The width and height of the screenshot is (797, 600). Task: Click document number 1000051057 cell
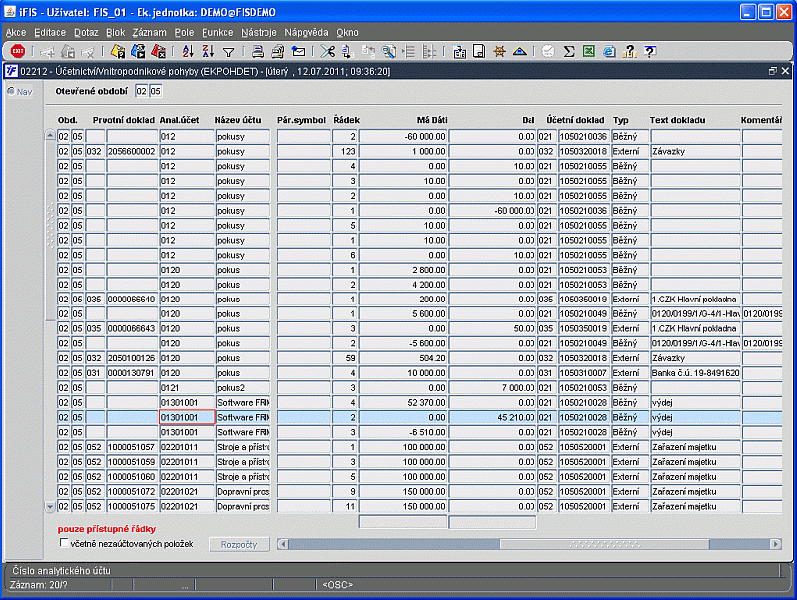[x=132, y=447]
